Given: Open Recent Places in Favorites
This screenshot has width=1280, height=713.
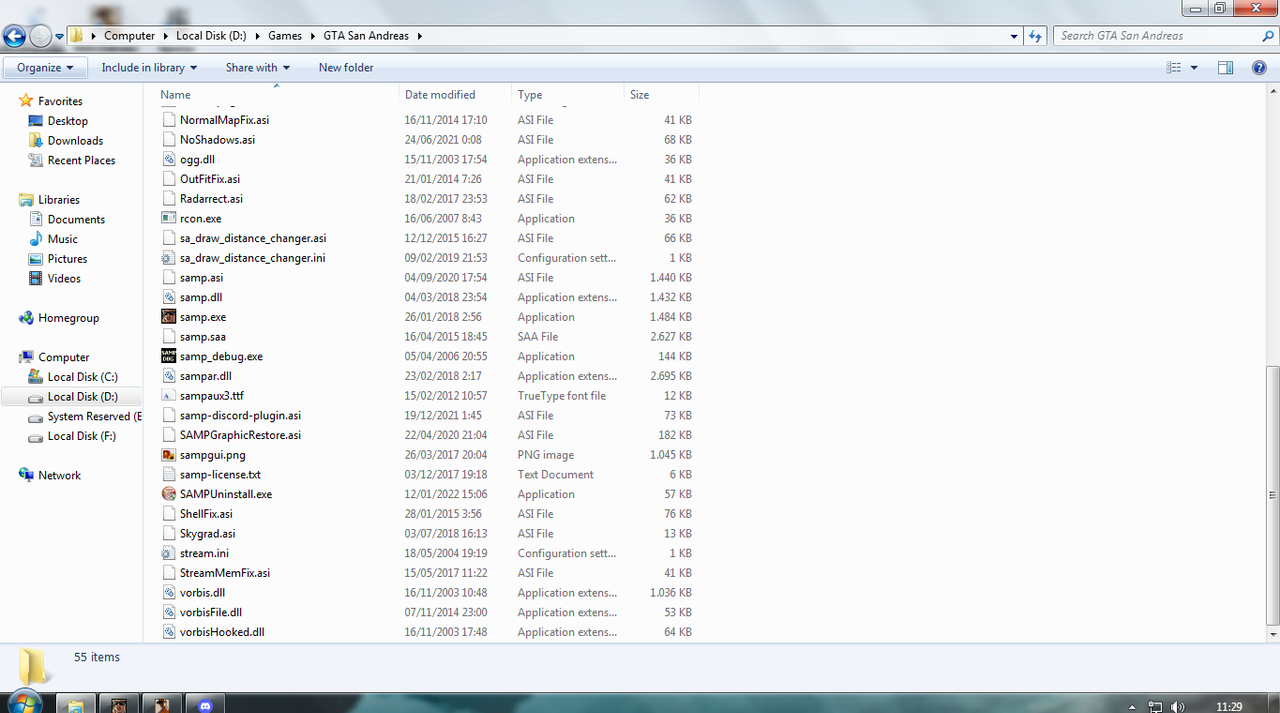Looking at the screenshot, I should coord(81,160).
